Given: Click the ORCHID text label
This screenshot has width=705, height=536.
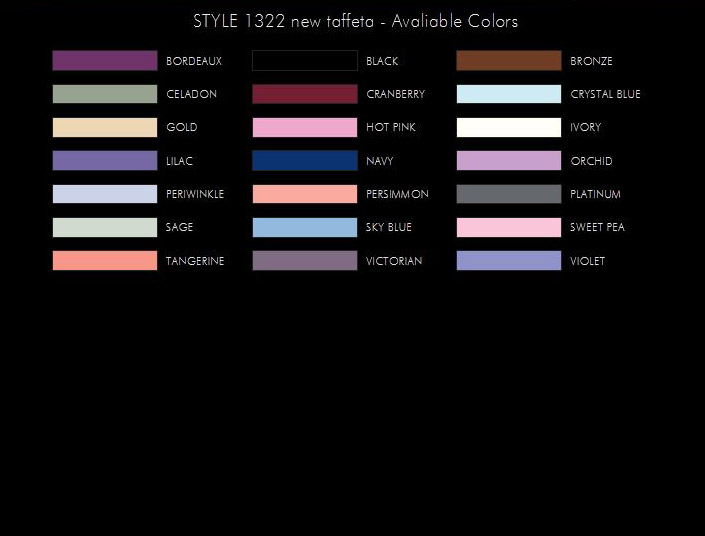Looking at the screenshot, I should click(591, 161).
